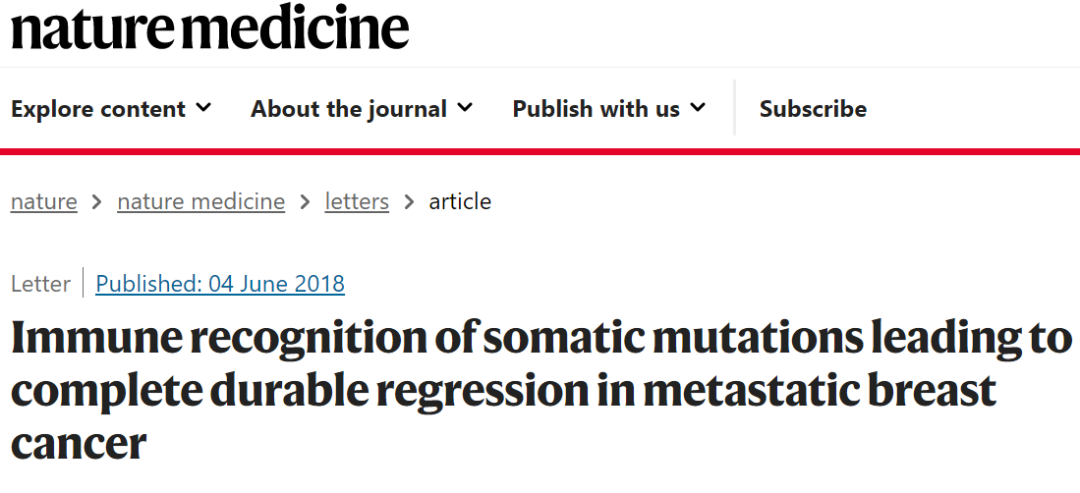Click the chevron separator before article breadcrumb

pos(409,202)
